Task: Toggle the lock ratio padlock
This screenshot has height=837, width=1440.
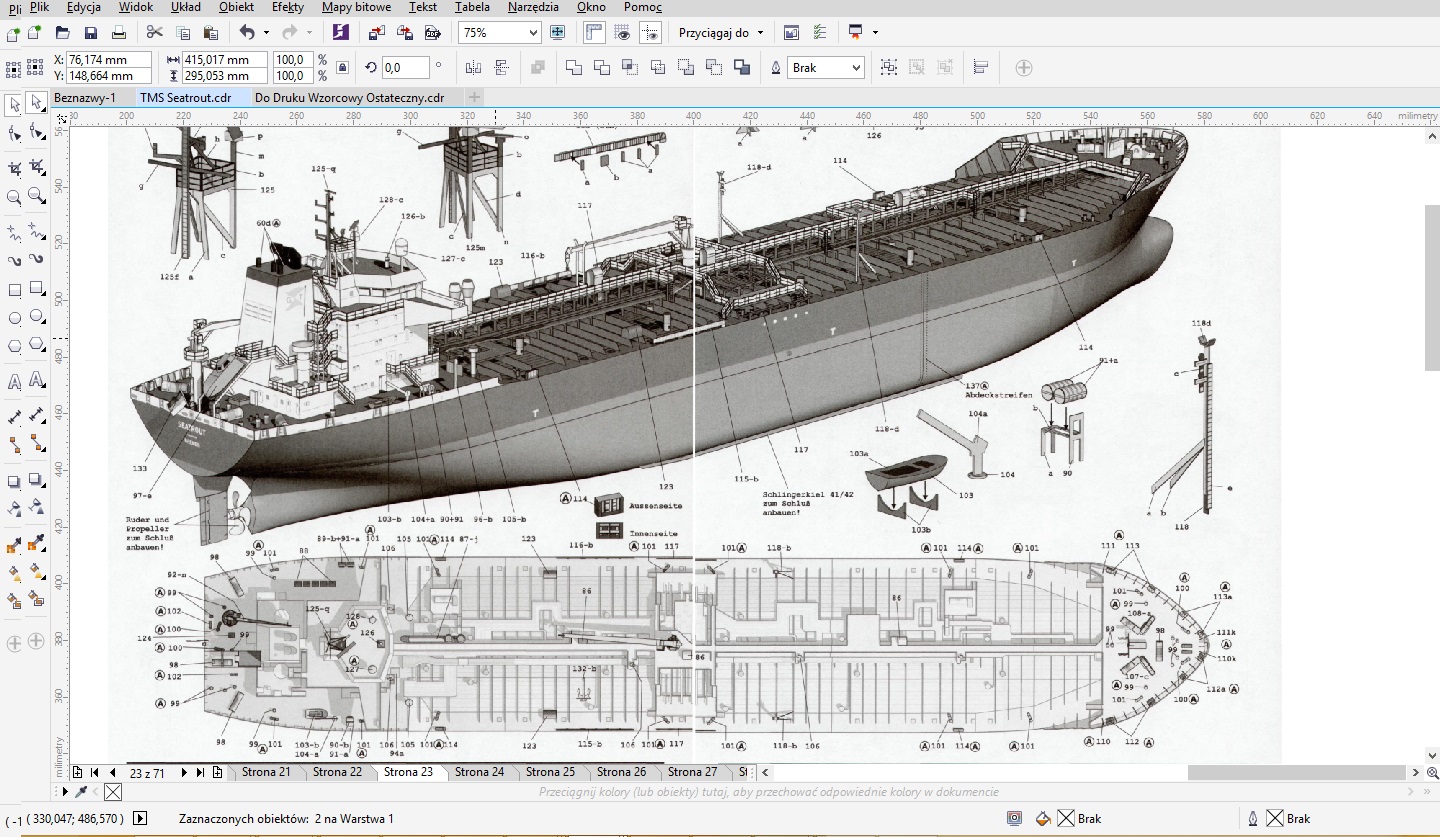Action: (x=343, y=68)
